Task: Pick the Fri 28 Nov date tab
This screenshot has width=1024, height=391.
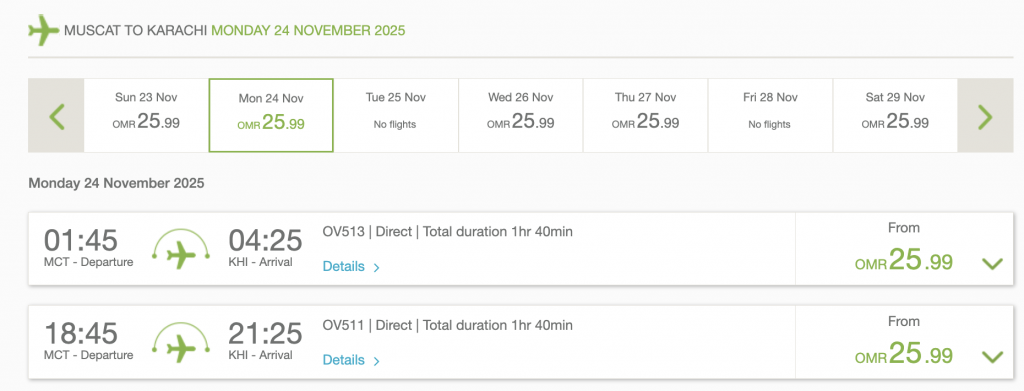Action: (x=770, y=116)
